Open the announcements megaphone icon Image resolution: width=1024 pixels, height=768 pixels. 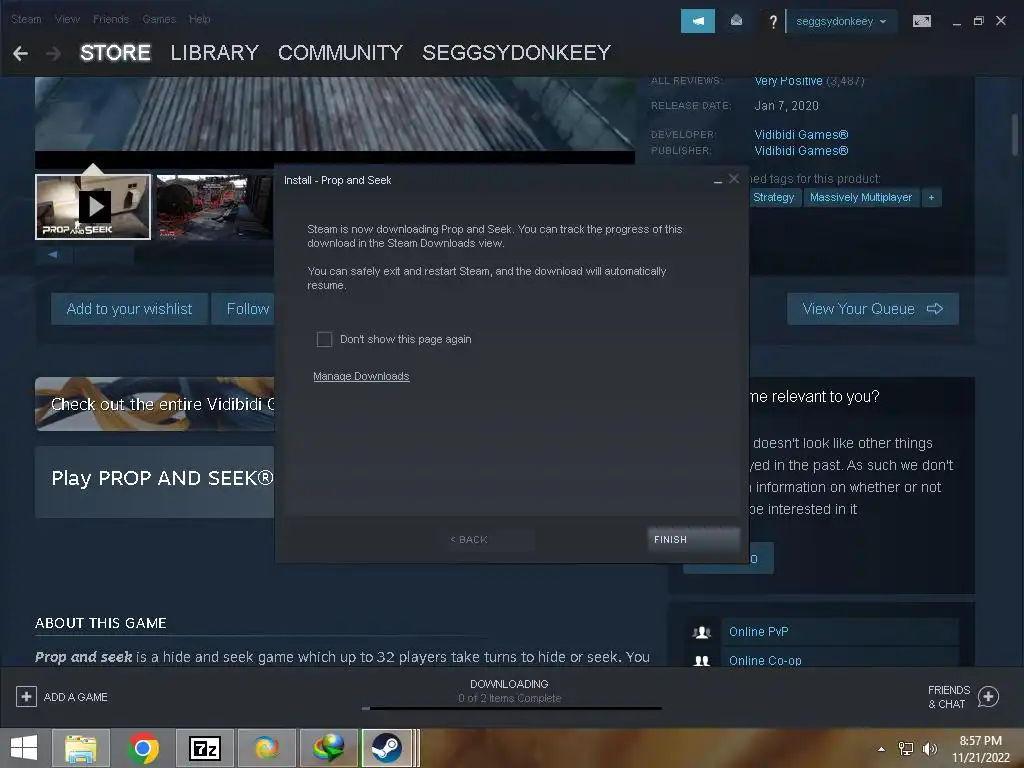tap(697, 21)
